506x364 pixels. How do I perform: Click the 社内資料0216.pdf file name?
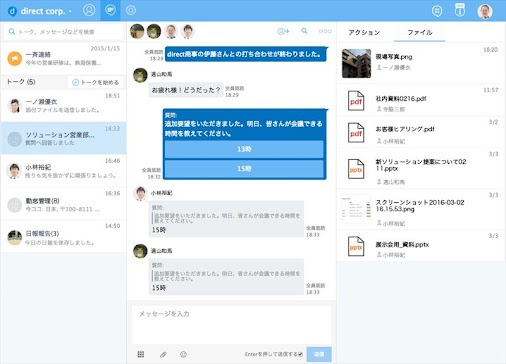point(401,98)
